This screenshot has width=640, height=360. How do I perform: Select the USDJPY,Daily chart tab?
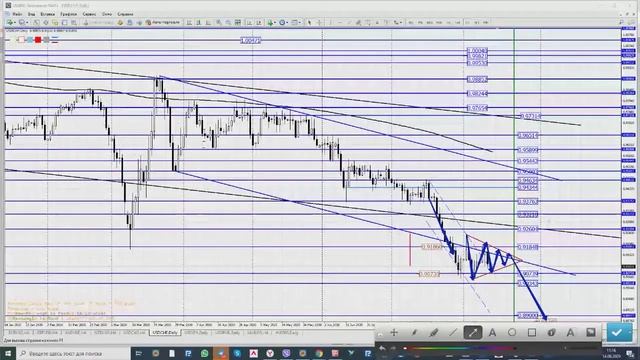click(x=196, y=333)
